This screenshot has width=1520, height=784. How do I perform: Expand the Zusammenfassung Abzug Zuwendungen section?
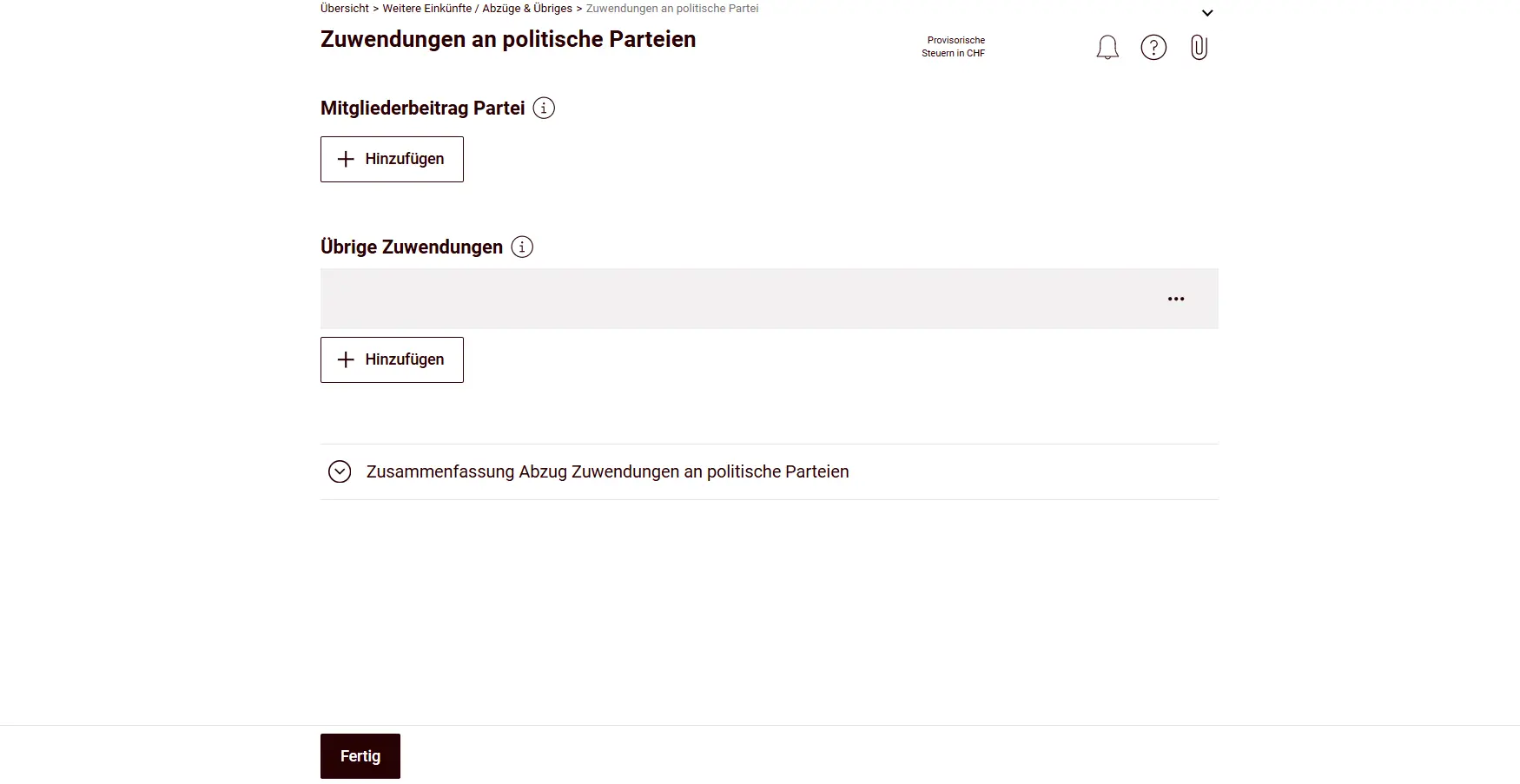[x=340, y=471]
